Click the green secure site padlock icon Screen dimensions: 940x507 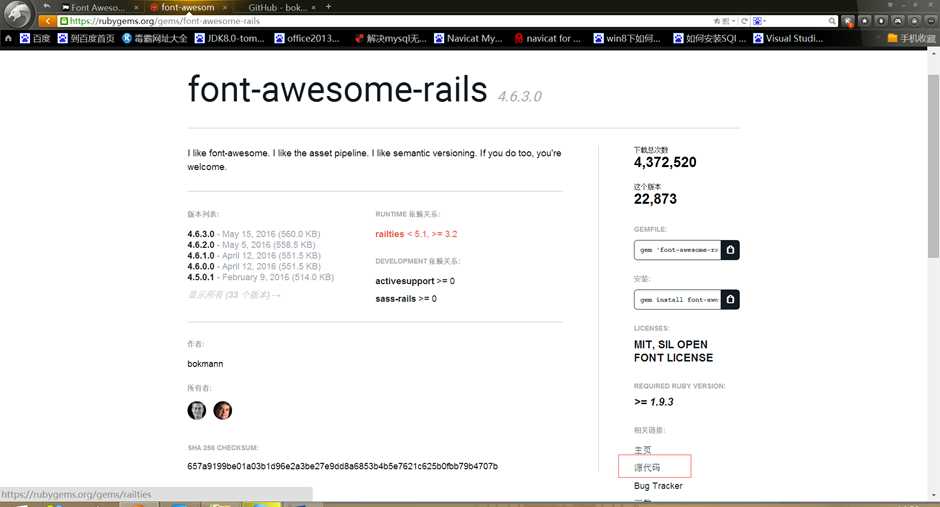[64, 21]
